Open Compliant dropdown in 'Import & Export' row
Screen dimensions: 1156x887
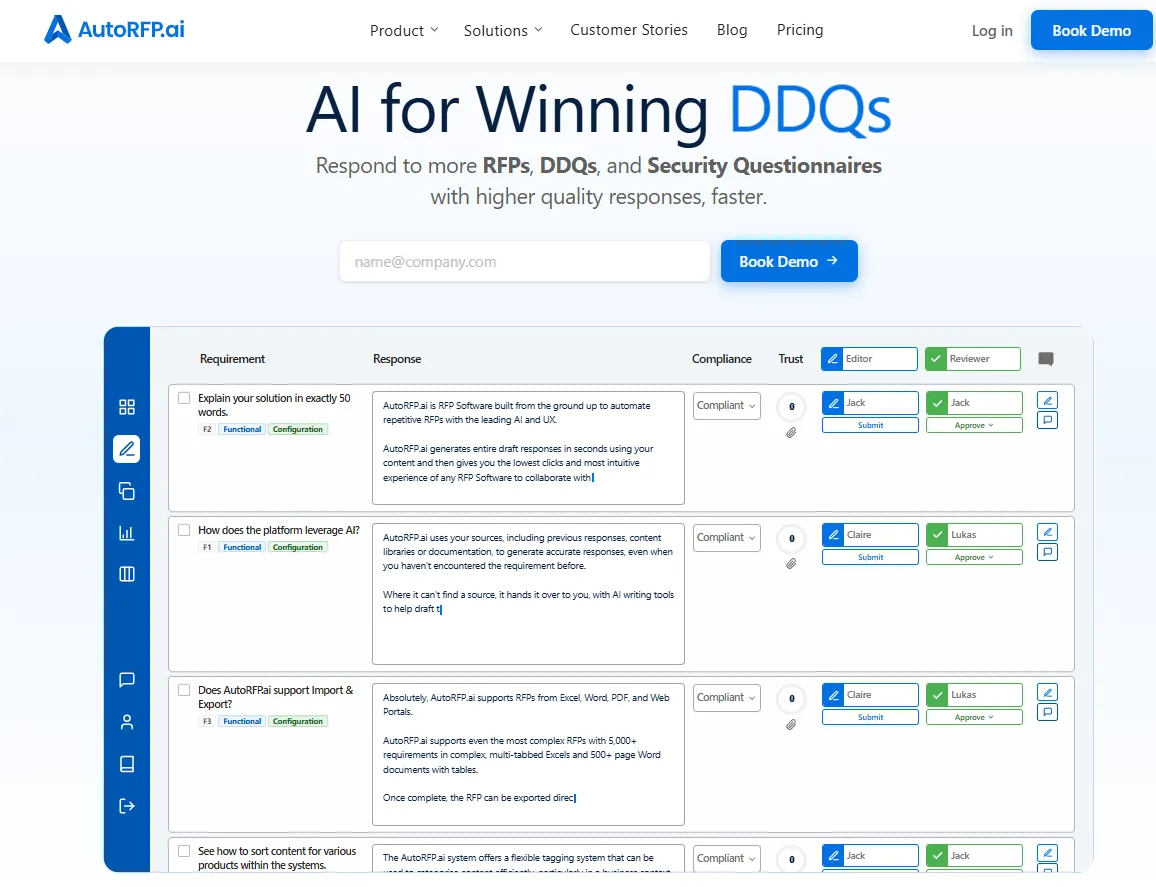pyautogui.click(x=726, y=698)
